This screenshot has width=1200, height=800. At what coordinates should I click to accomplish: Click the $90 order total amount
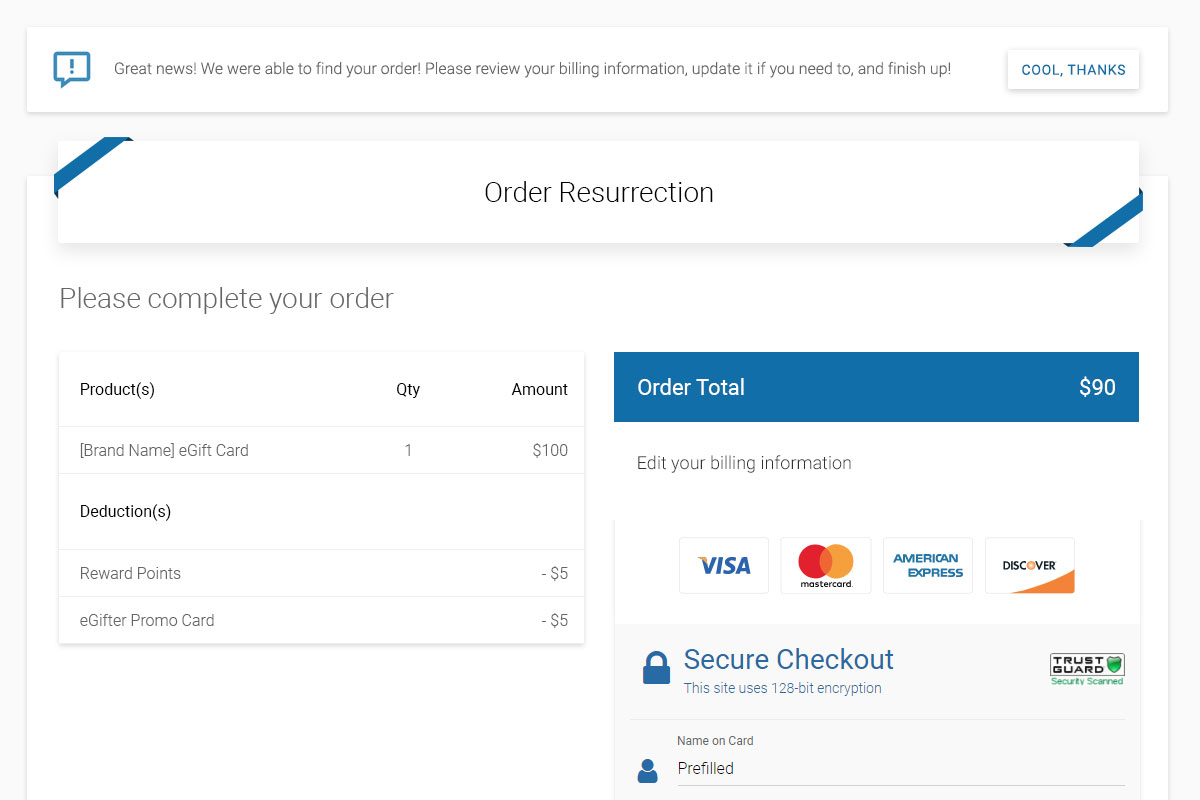(x=1097, y=387)
